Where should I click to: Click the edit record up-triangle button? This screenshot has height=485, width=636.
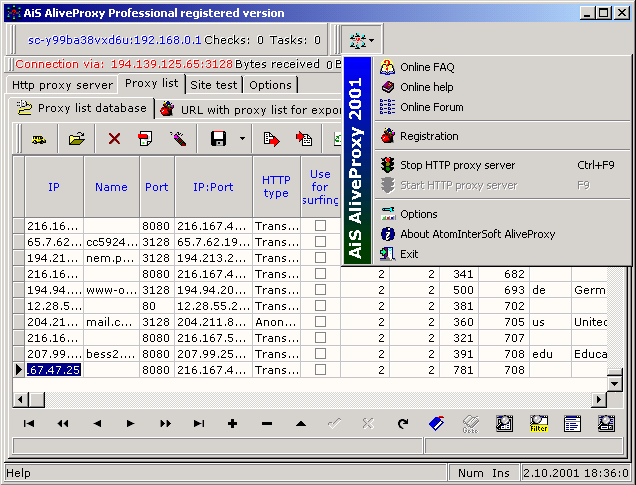pos(301,424)
